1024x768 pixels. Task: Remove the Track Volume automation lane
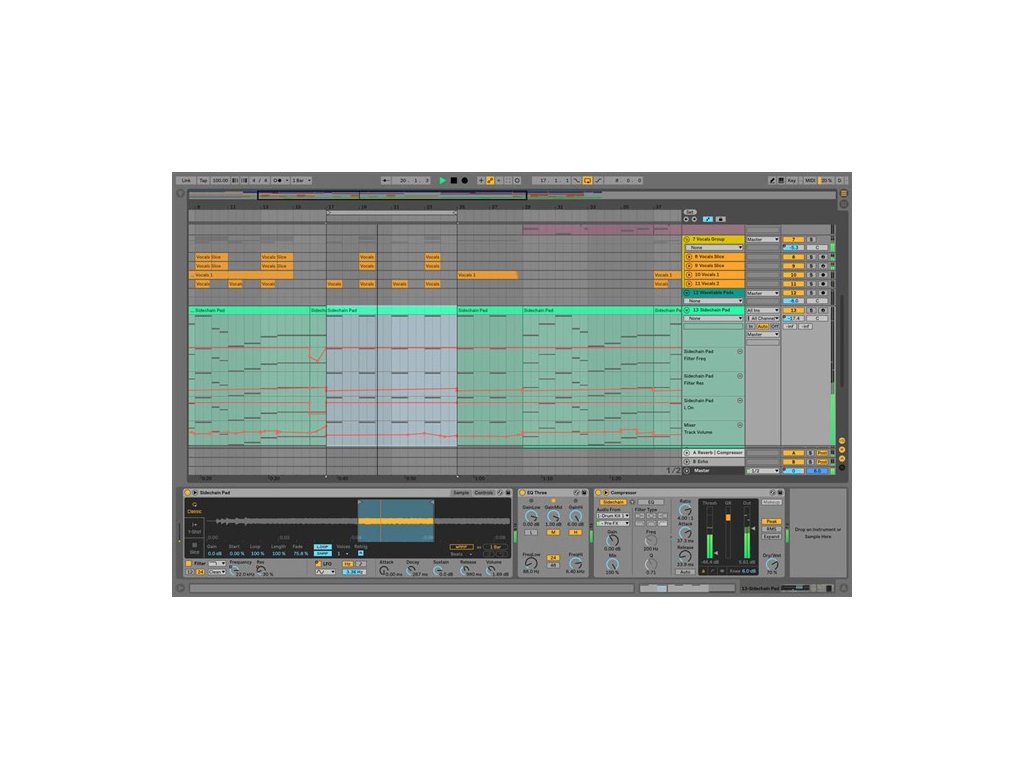740,425
